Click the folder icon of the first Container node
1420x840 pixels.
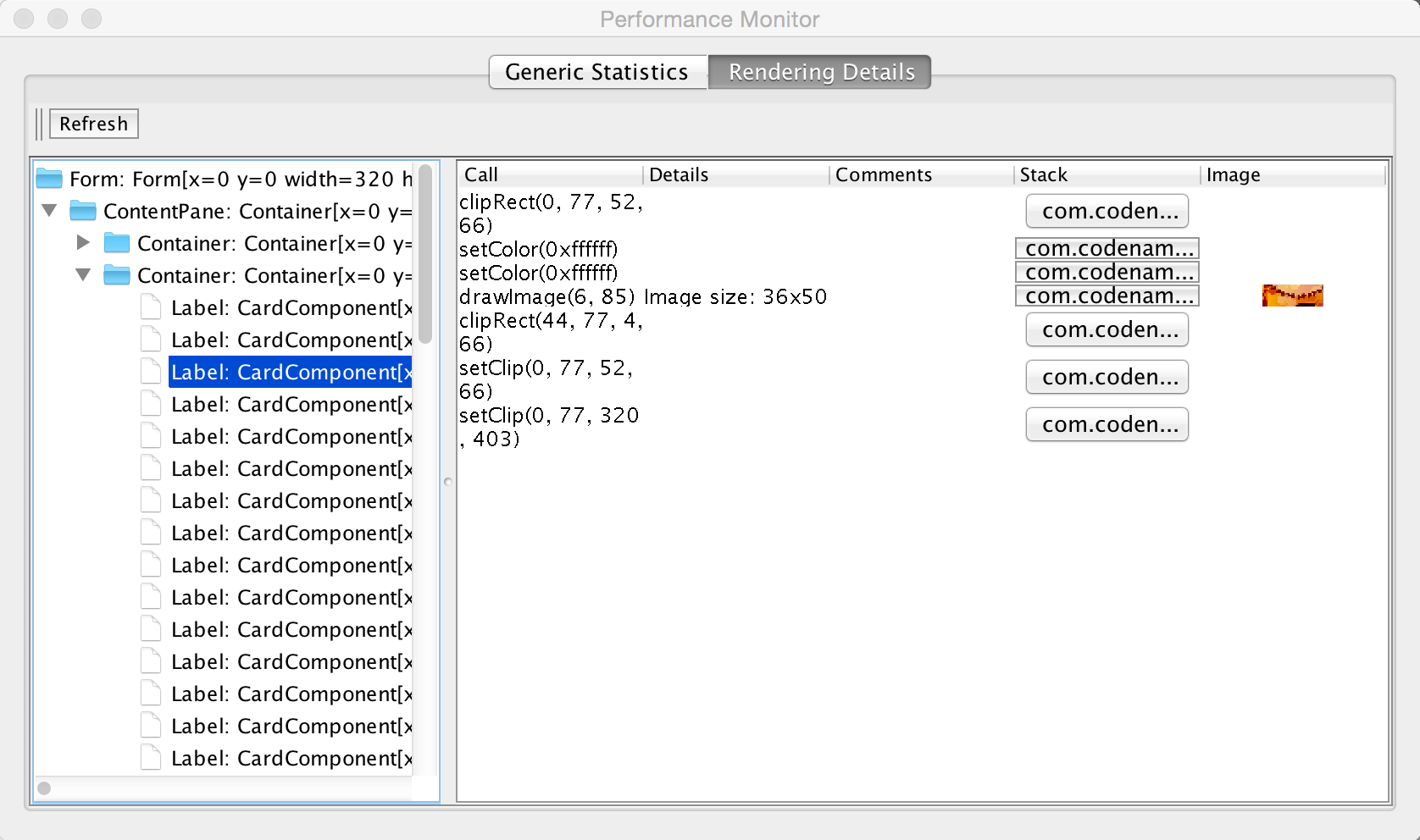pos(116,243)
